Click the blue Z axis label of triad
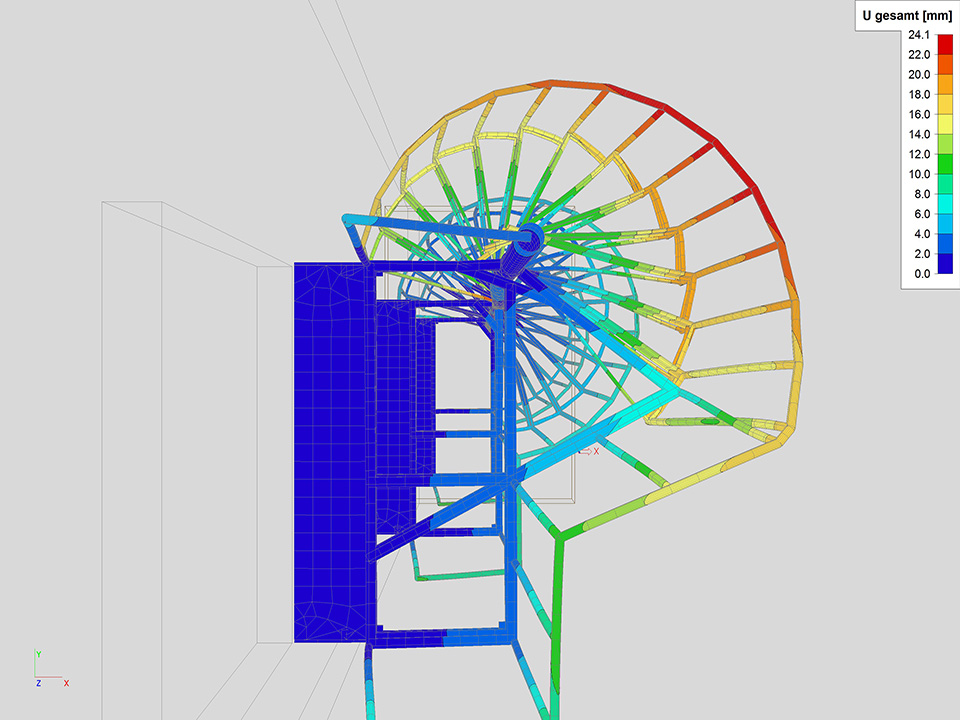The height and width of the screenshot is (720, 960). pyautogui.click(x=37, y=683)
